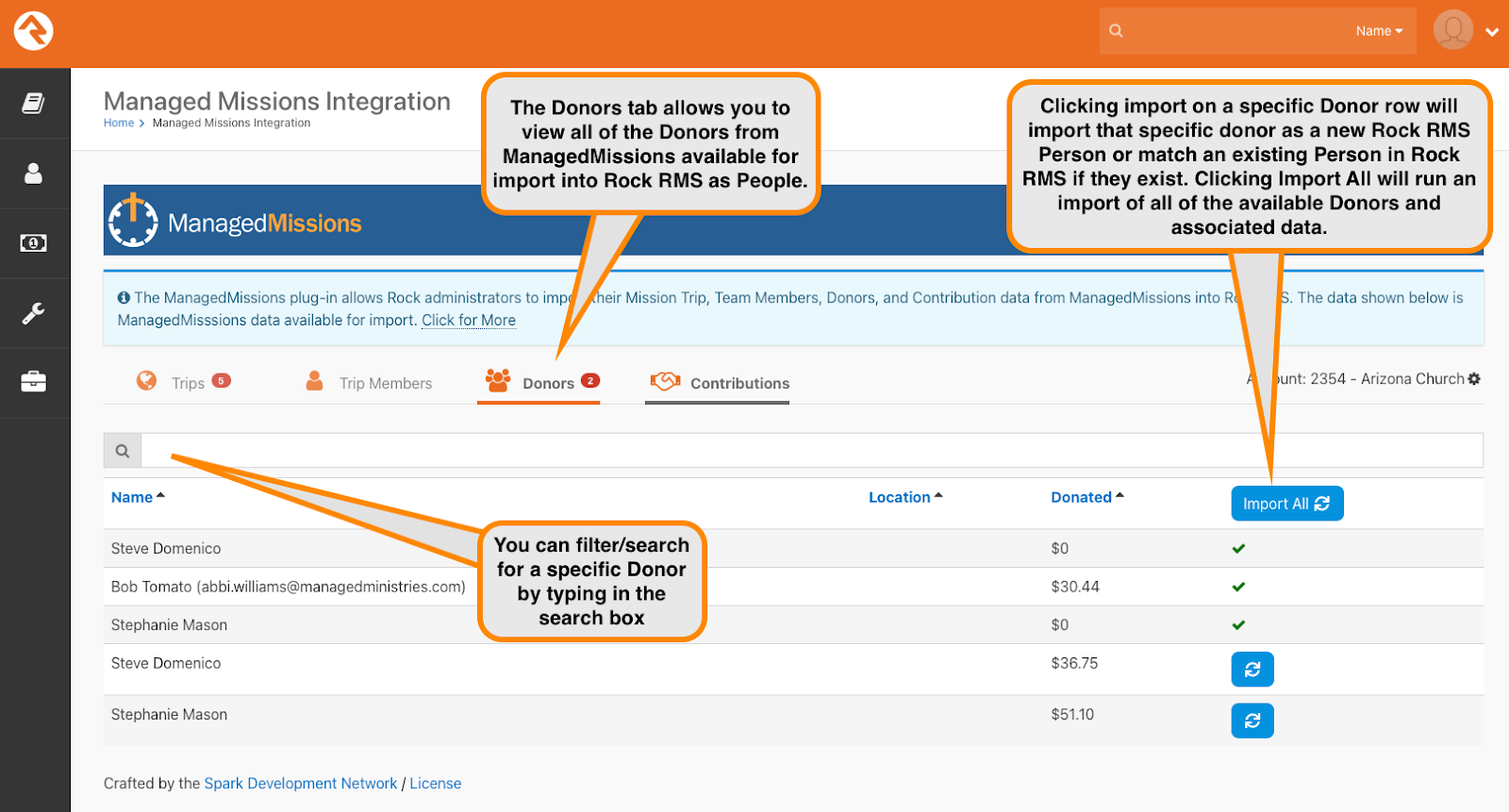The image size is (1509, 812).
Task: Click the donor filter search icon
Action: (123, 451)
